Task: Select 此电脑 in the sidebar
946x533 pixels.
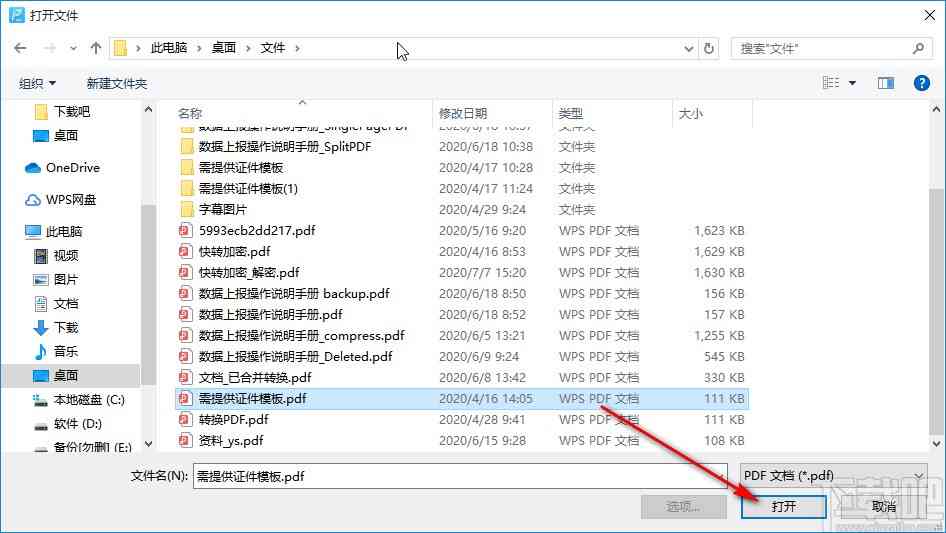Action: tap(63, 232)
